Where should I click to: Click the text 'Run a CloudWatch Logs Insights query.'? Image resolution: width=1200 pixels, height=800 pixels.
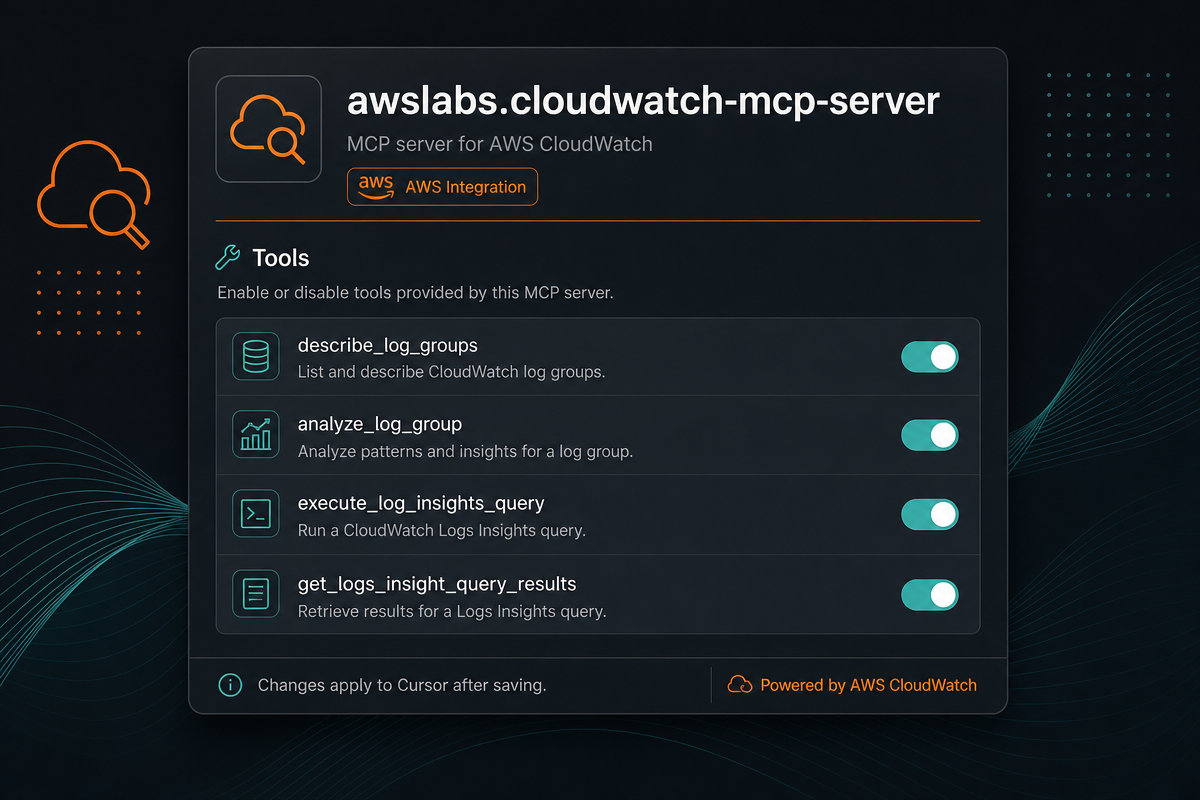click(x=442, y=530)
